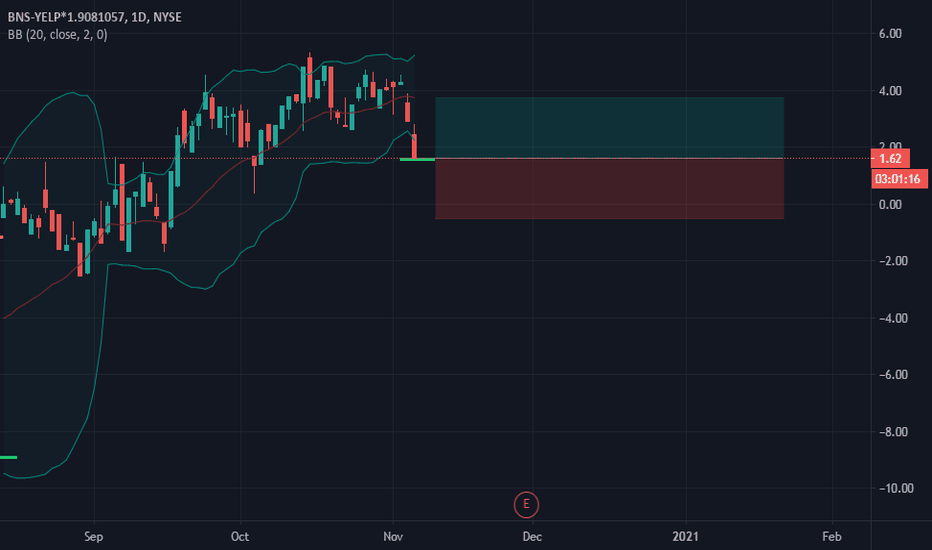The height and width of the screenshot is (550, 932).
Task: Click the 4.00 price axis label
Action: pyautogui.click(x=890, y=91)
